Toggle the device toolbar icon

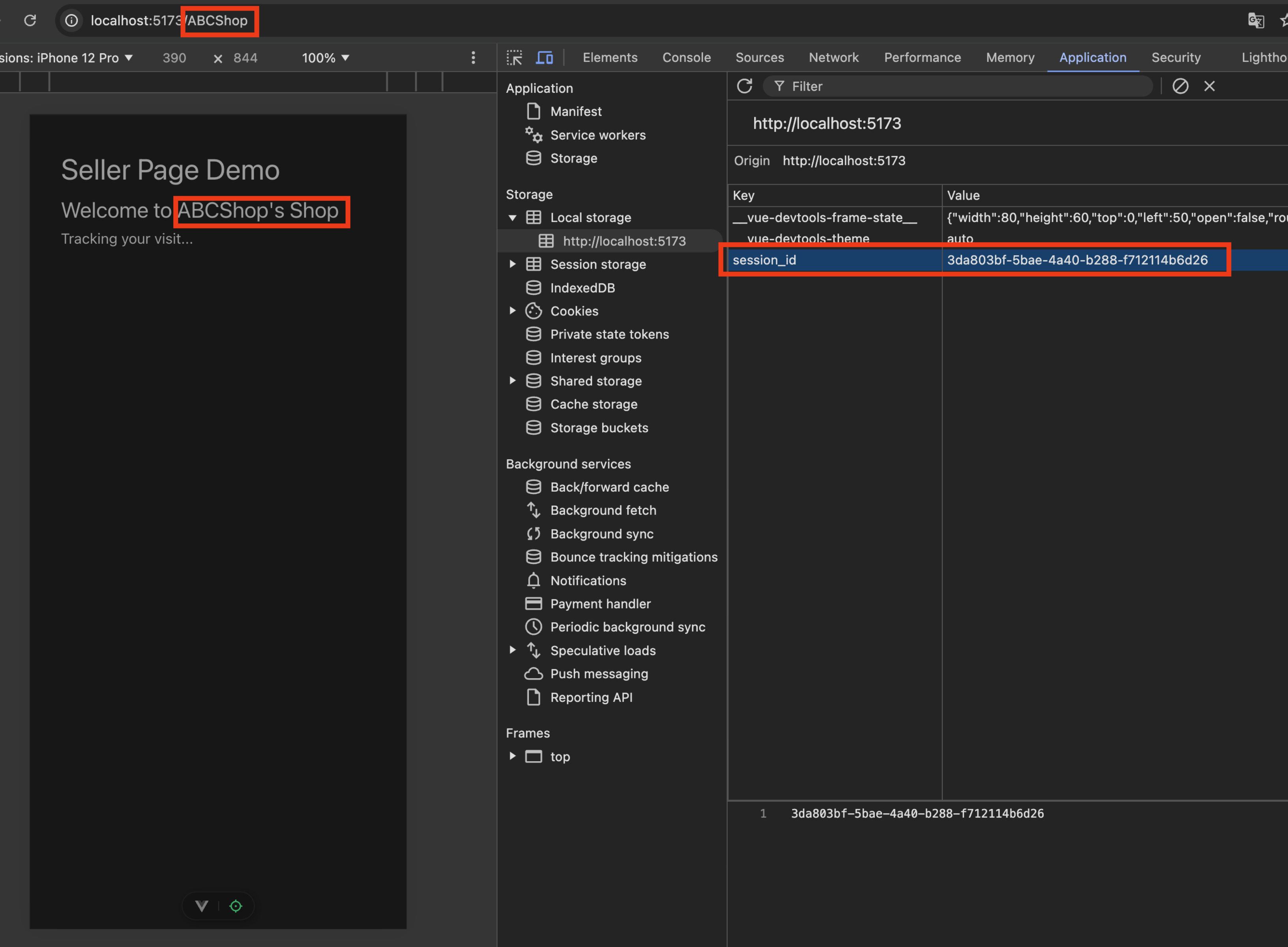point(544,57)
